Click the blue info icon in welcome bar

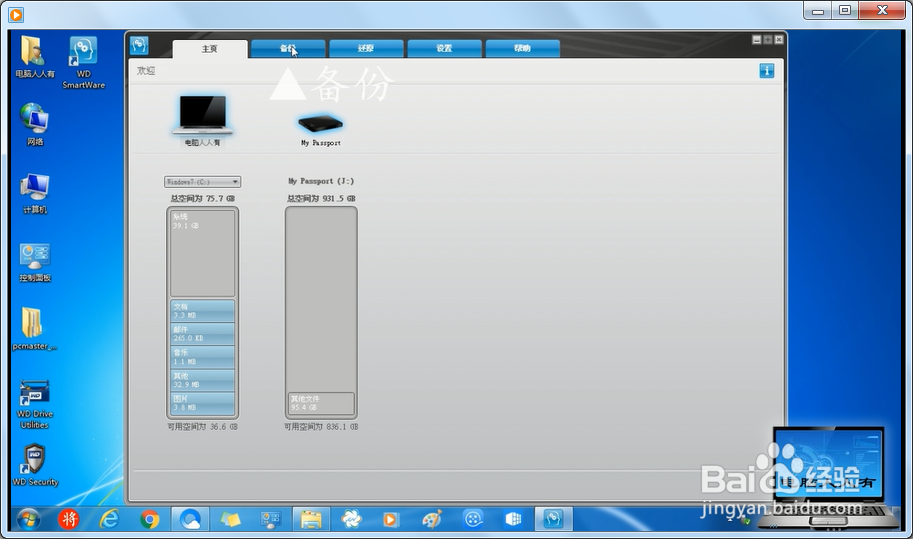[766, 71]
